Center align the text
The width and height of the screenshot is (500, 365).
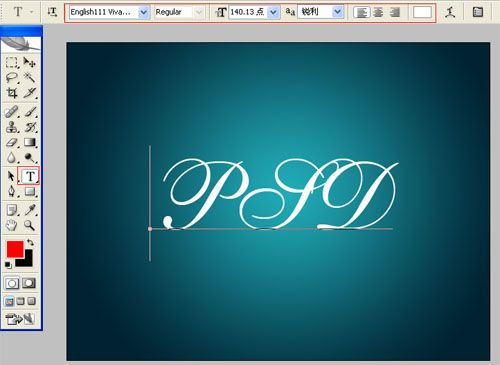[378, 12]
